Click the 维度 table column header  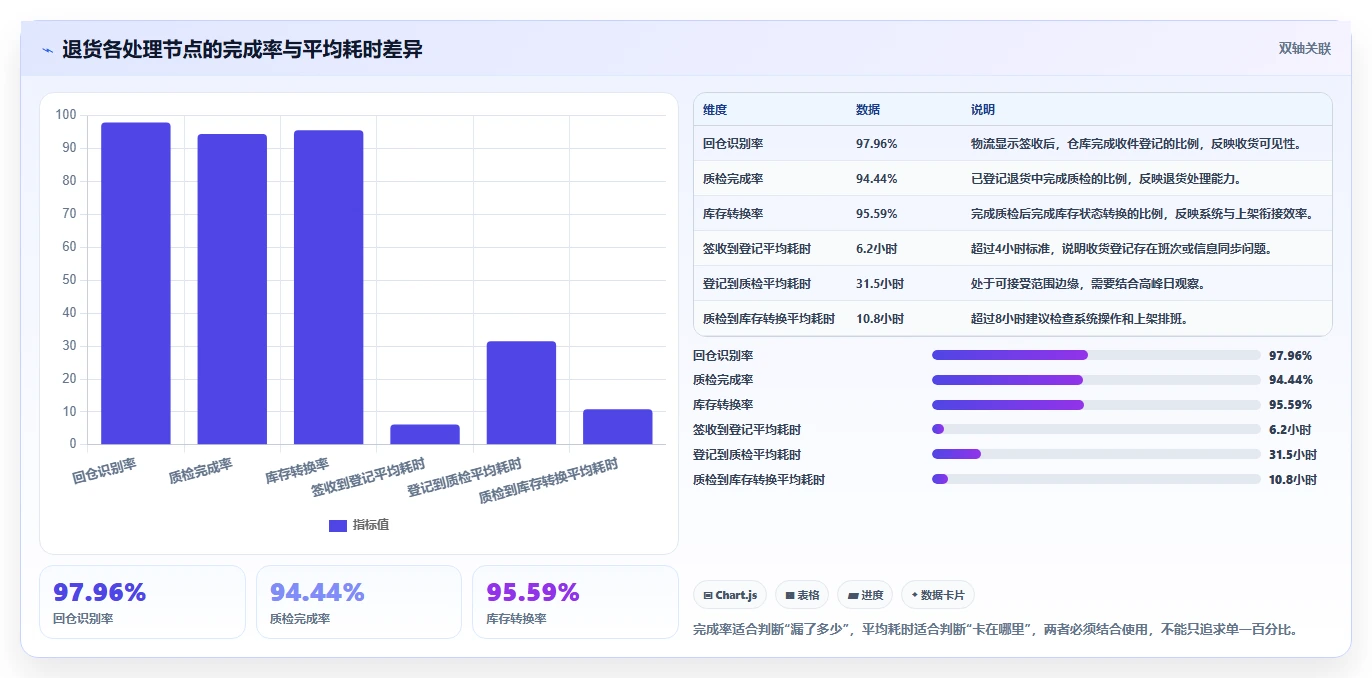(715, 110)
